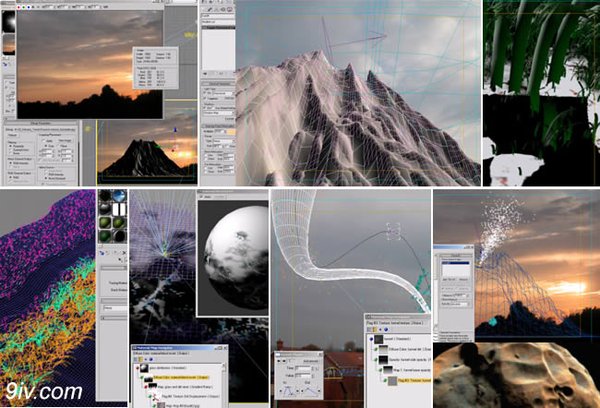The height and width of the screenshot is (408, 600).
Task: Select Opacity tunnel row in right navigator
Action: [403, 360]
